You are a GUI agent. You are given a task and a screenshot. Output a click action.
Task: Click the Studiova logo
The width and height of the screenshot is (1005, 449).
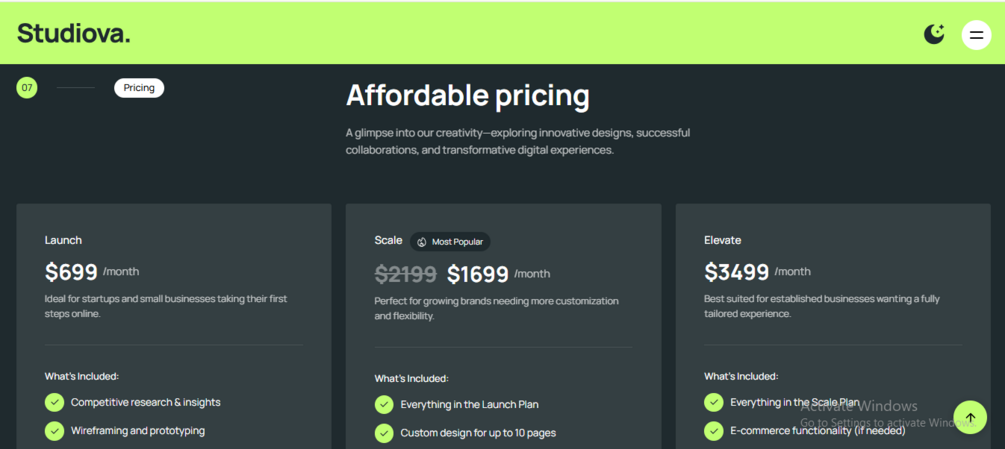click(x=74, y=34)
